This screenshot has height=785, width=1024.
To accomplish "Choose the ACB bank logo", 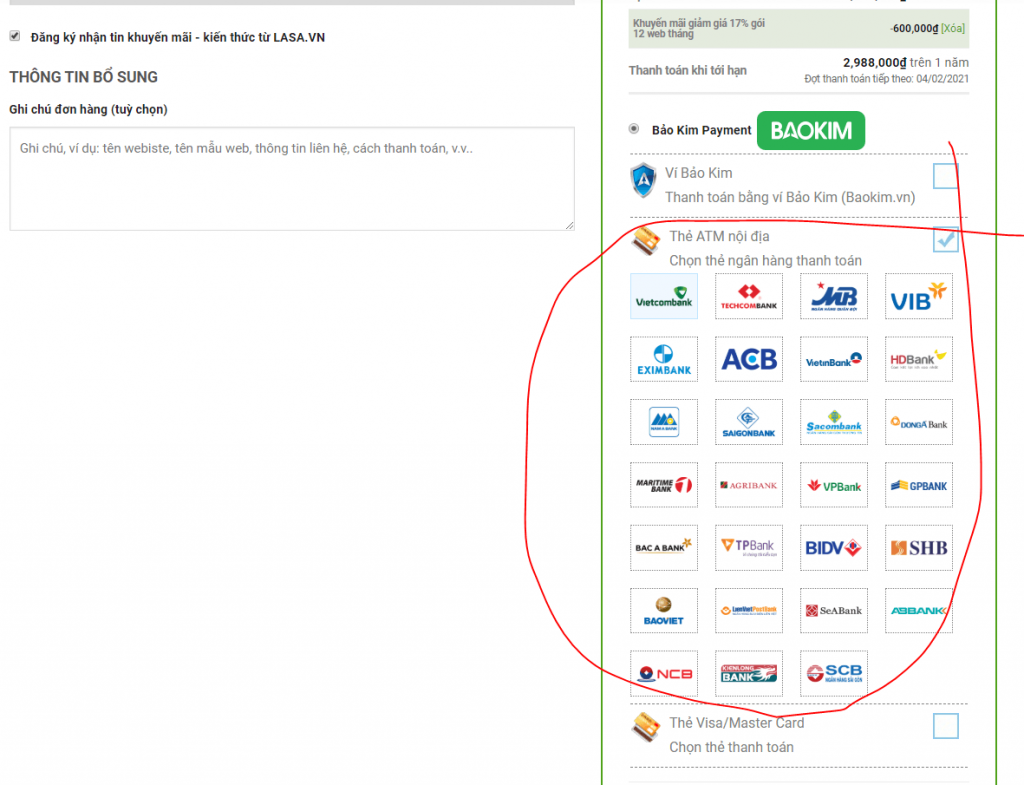I will pos(748,359).
